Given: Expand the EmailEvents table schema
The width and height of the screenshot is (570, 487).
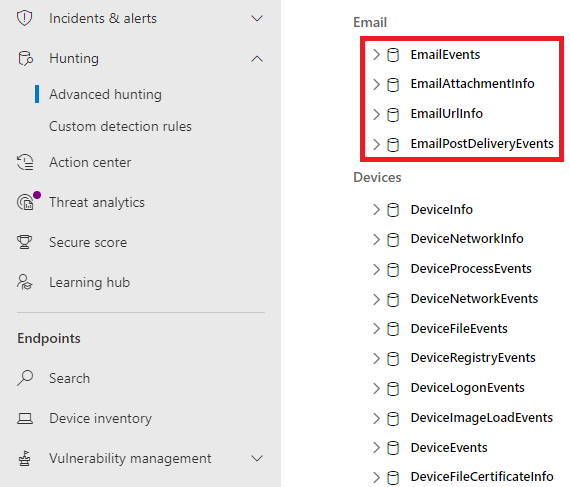Looking at the screenshot, I should (376, 55).
